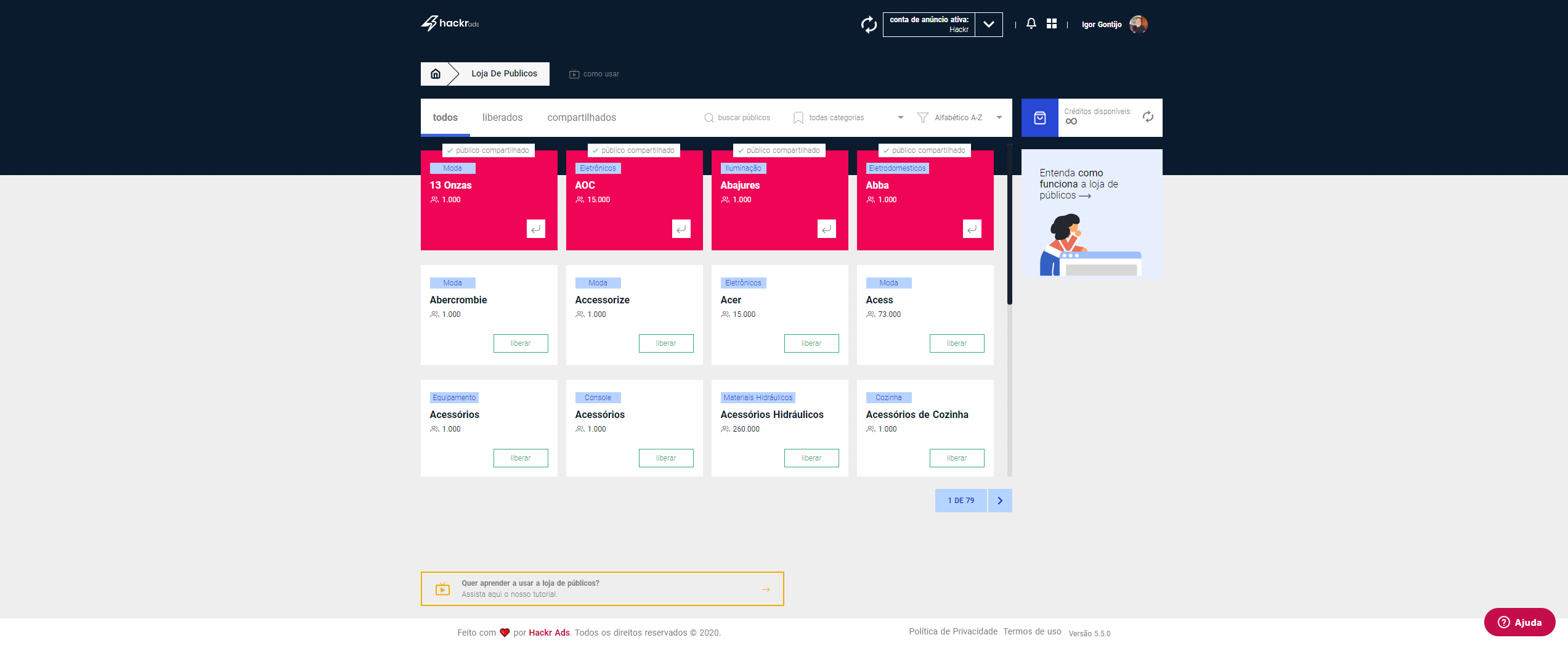Image resolution: width=1568 pixels, height=648 pixels.
Task: Click the 73.000 audience count
Action: click(889, 314)
